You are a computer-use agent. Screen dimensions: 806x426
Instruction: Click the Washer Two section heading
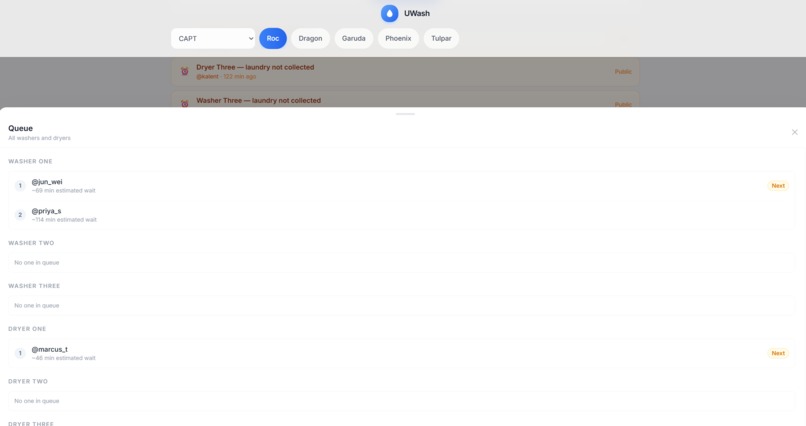[x=31, y=243]
